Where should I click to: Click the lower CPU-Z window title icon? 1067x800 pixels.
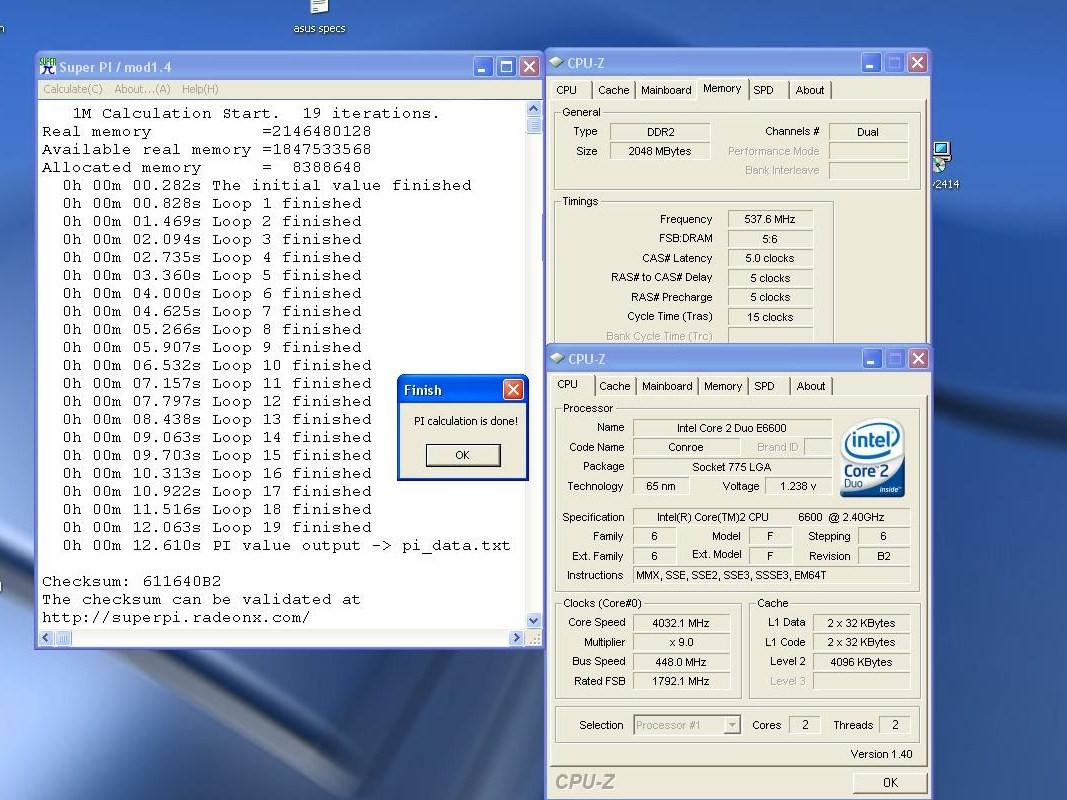(x=558, y=359)
